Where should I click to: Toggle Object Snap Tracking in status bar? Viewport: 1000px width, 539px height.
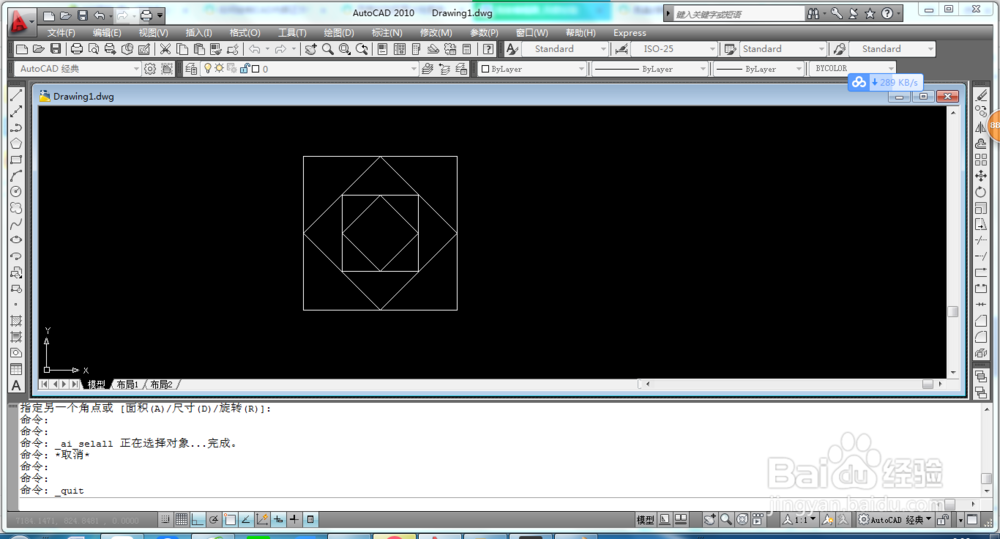pyautogui.click(x=246, y=520)
